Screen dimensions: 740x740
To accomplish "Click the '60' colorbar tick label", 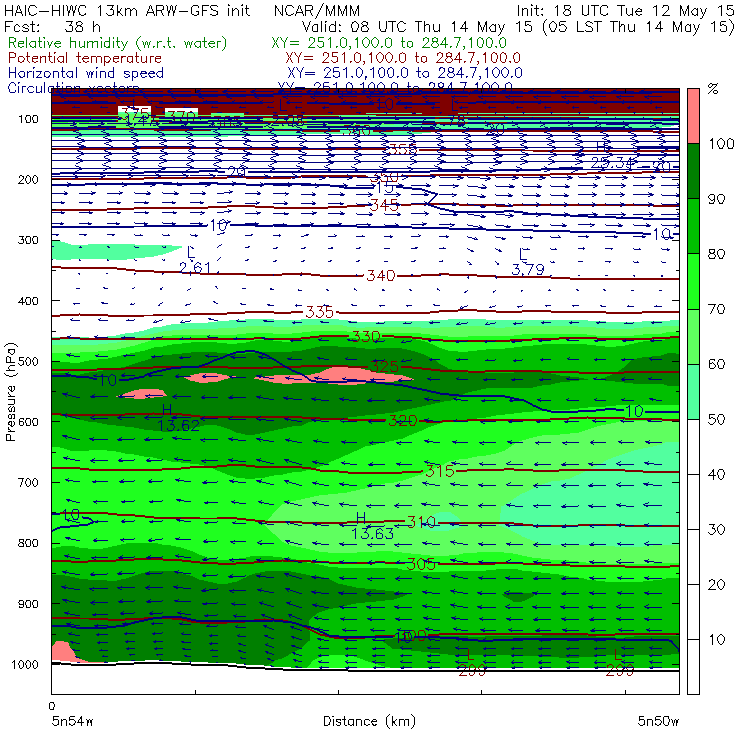I will pos(716,364).
